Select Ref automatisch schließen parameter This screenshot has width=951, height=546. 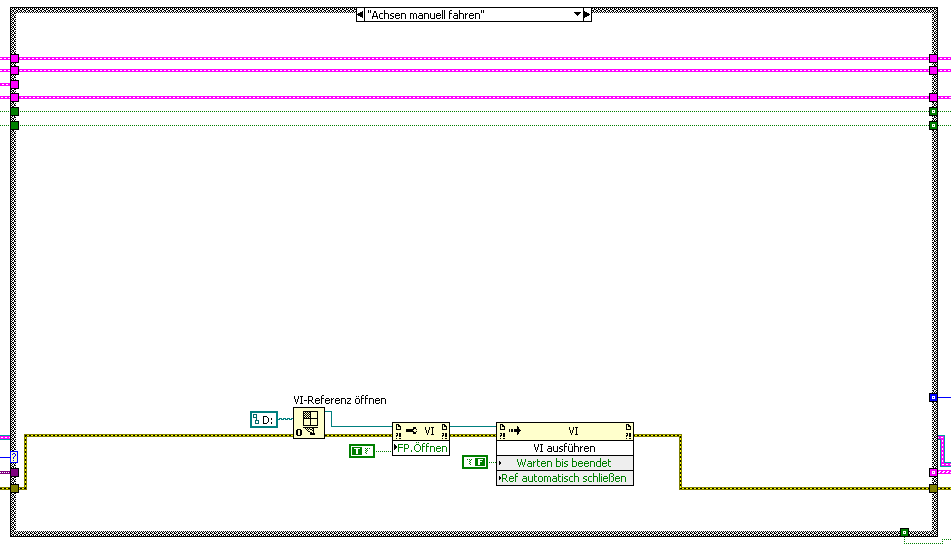pos(565,478)
